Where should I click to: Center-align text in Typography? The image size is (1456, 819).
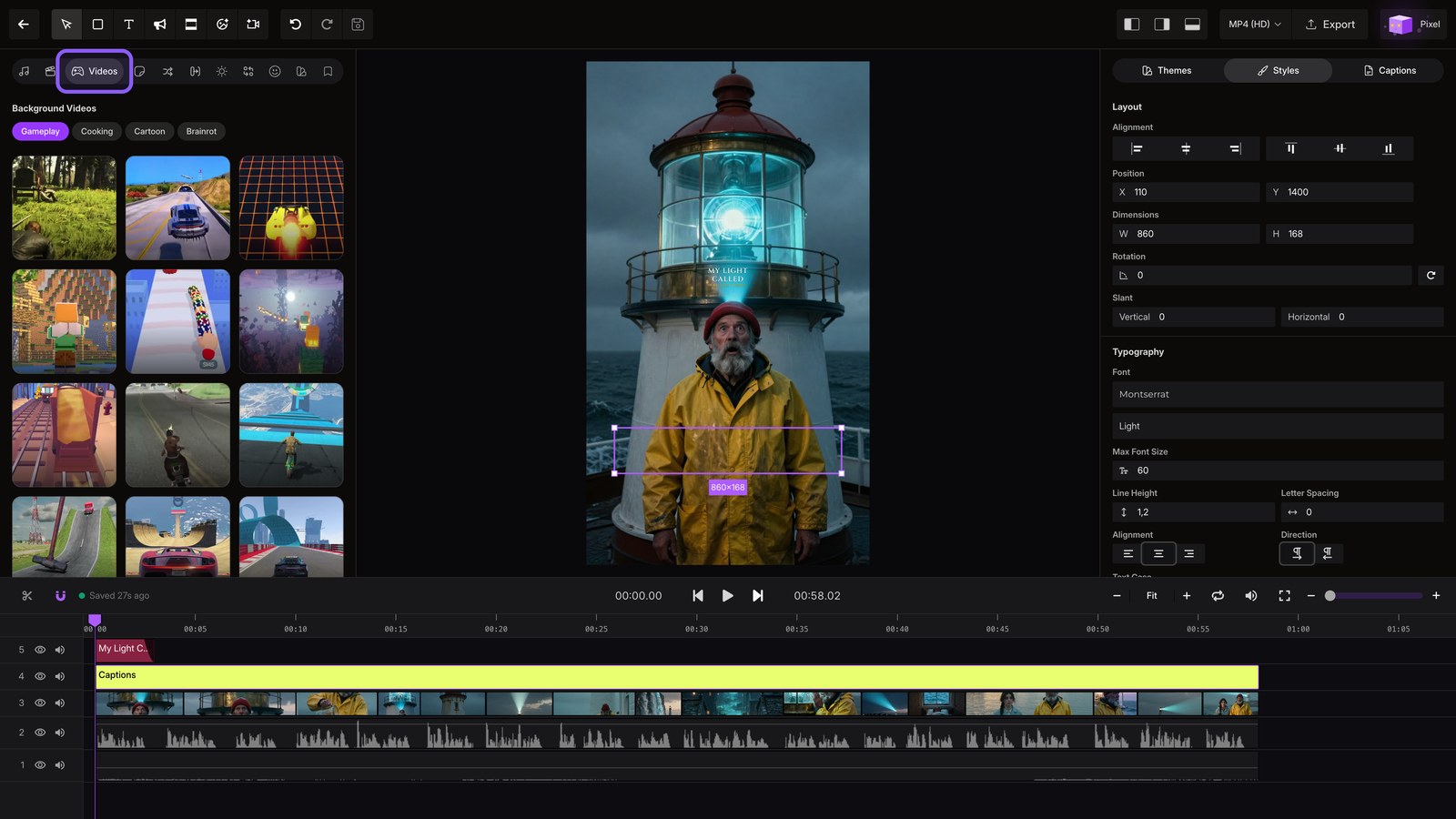pos(1158,553)
